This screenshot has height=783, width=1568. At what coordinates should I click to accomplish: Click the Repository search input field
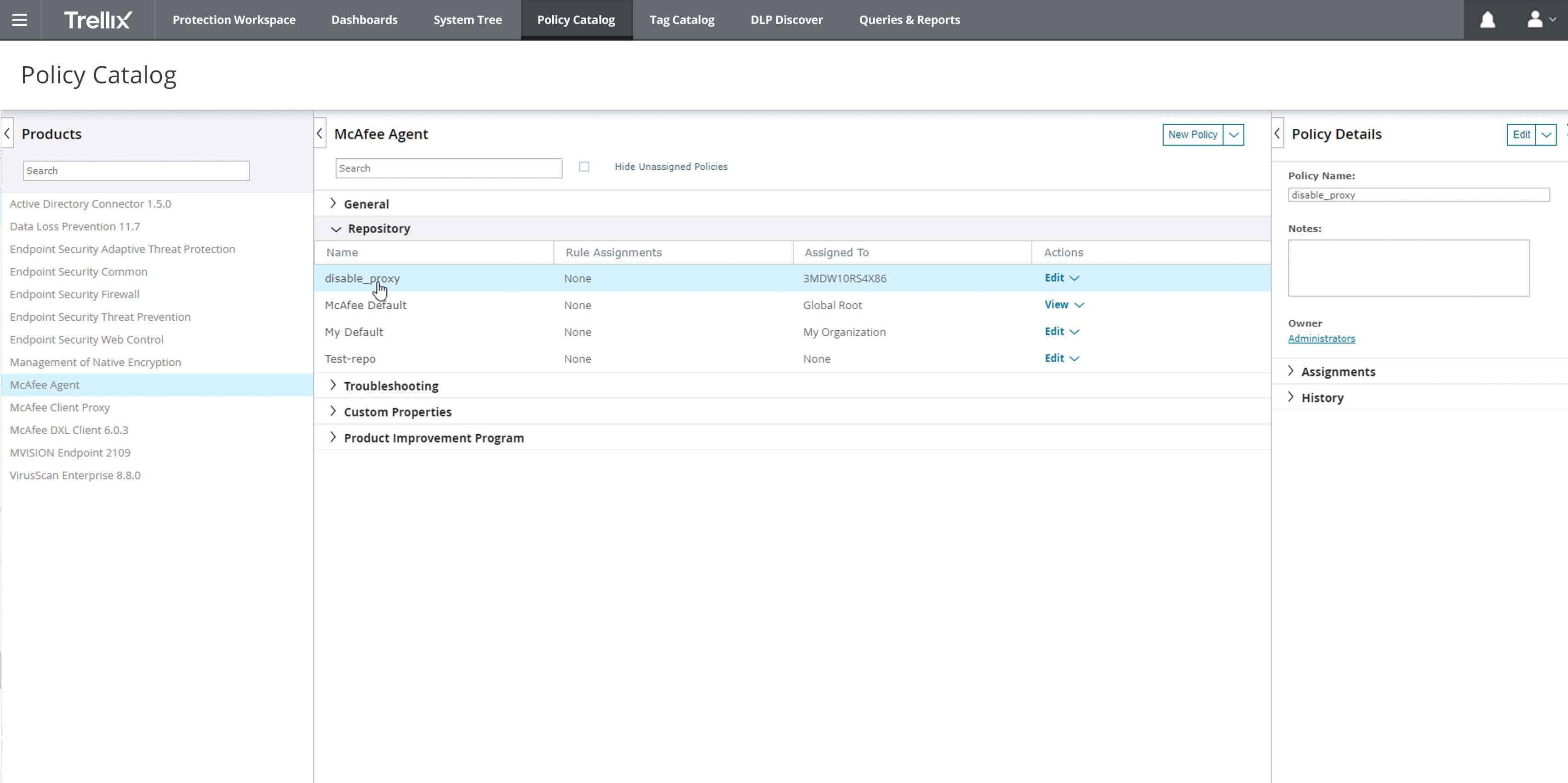[x=448, y=167]
